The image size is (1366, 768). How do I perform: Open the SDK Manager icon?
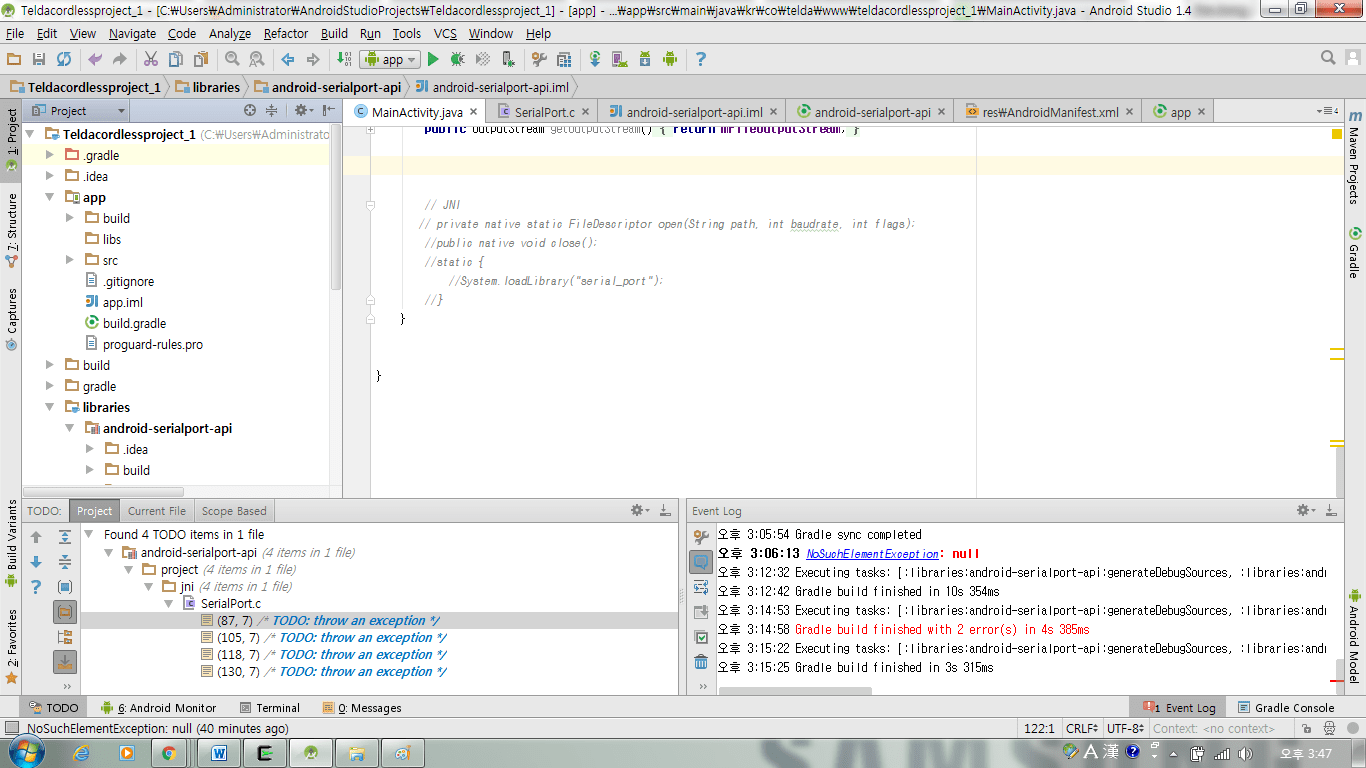click(x=645, y=59)
